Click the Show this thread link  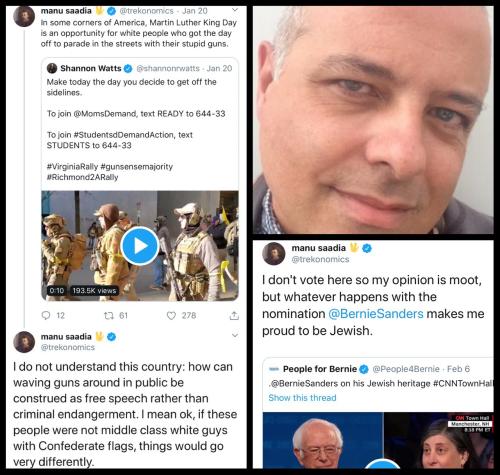pyautogui.click(x=302, y=398)
